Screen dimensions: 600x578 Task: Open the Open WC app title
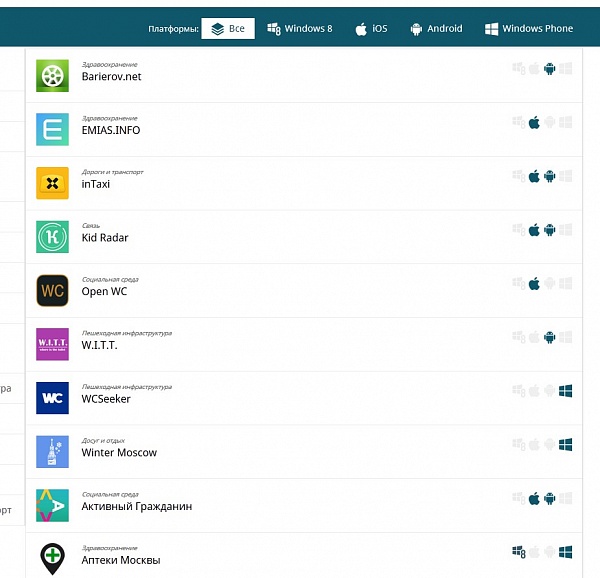(x=104, y=291)
